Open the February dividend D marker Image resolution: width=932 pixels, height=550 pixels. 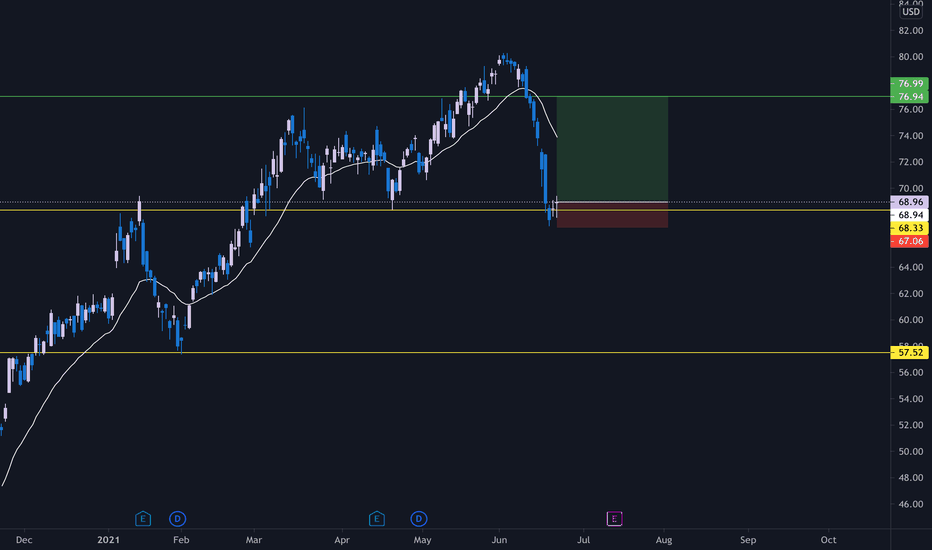click(177, 518)
